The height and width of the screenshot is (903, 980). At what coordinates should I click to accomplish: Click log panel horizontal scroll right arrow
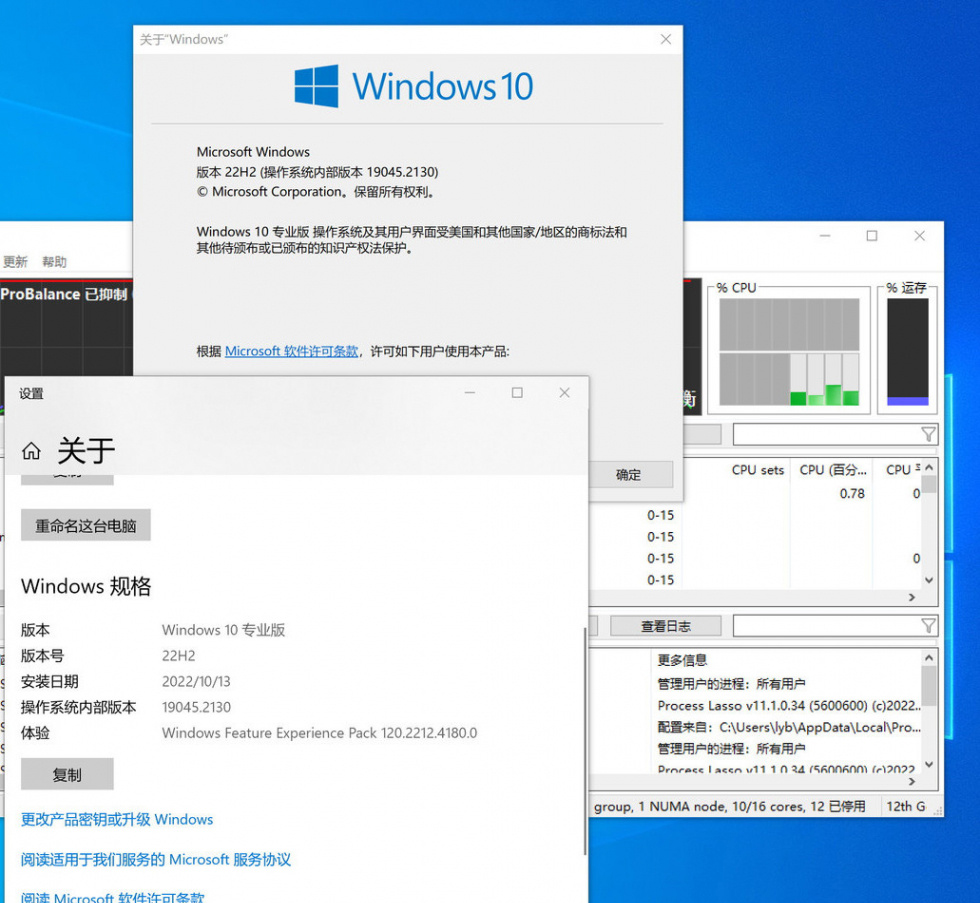coord(912,781)
